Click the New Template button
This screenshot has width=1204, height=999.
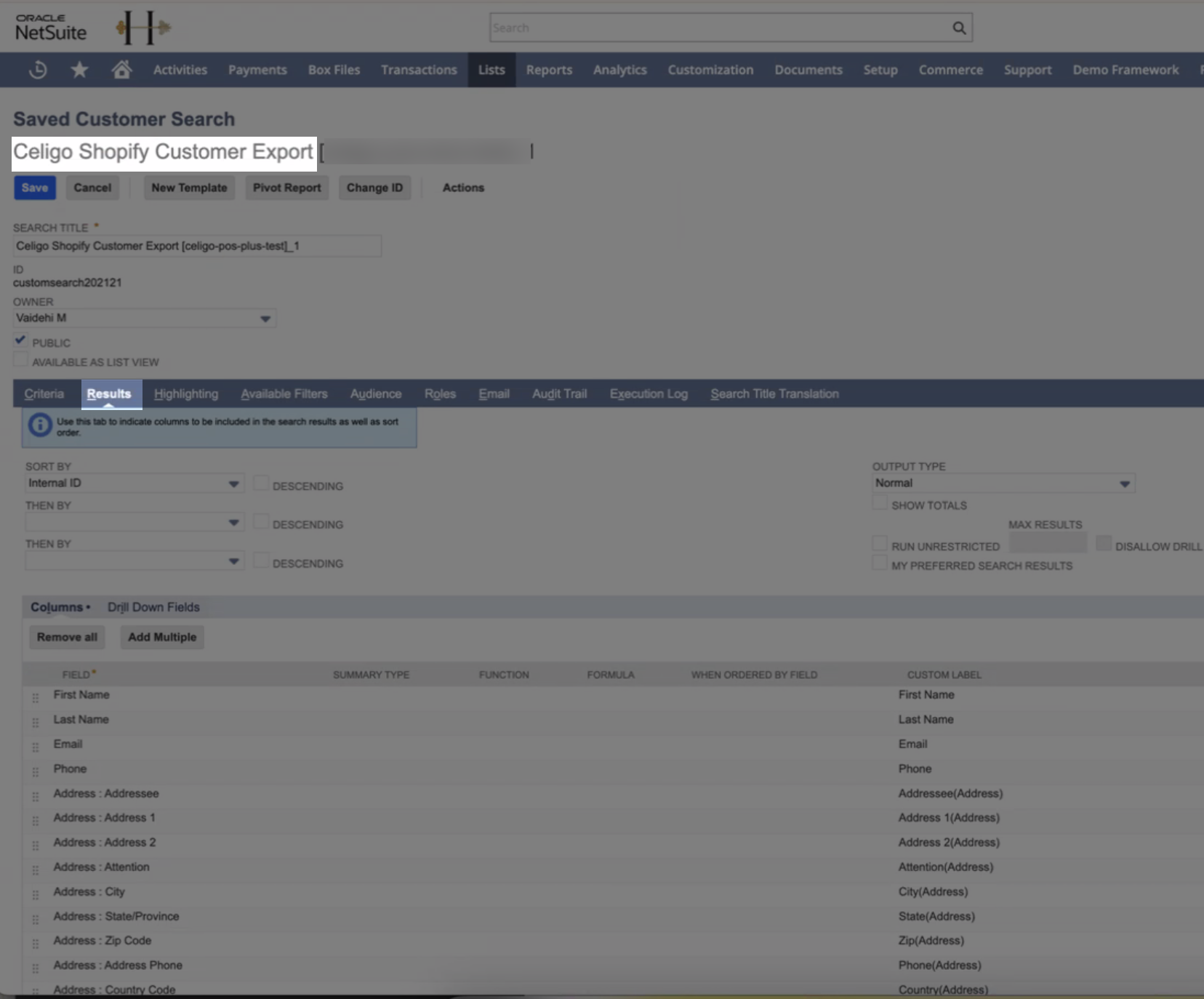coord(189,188)
